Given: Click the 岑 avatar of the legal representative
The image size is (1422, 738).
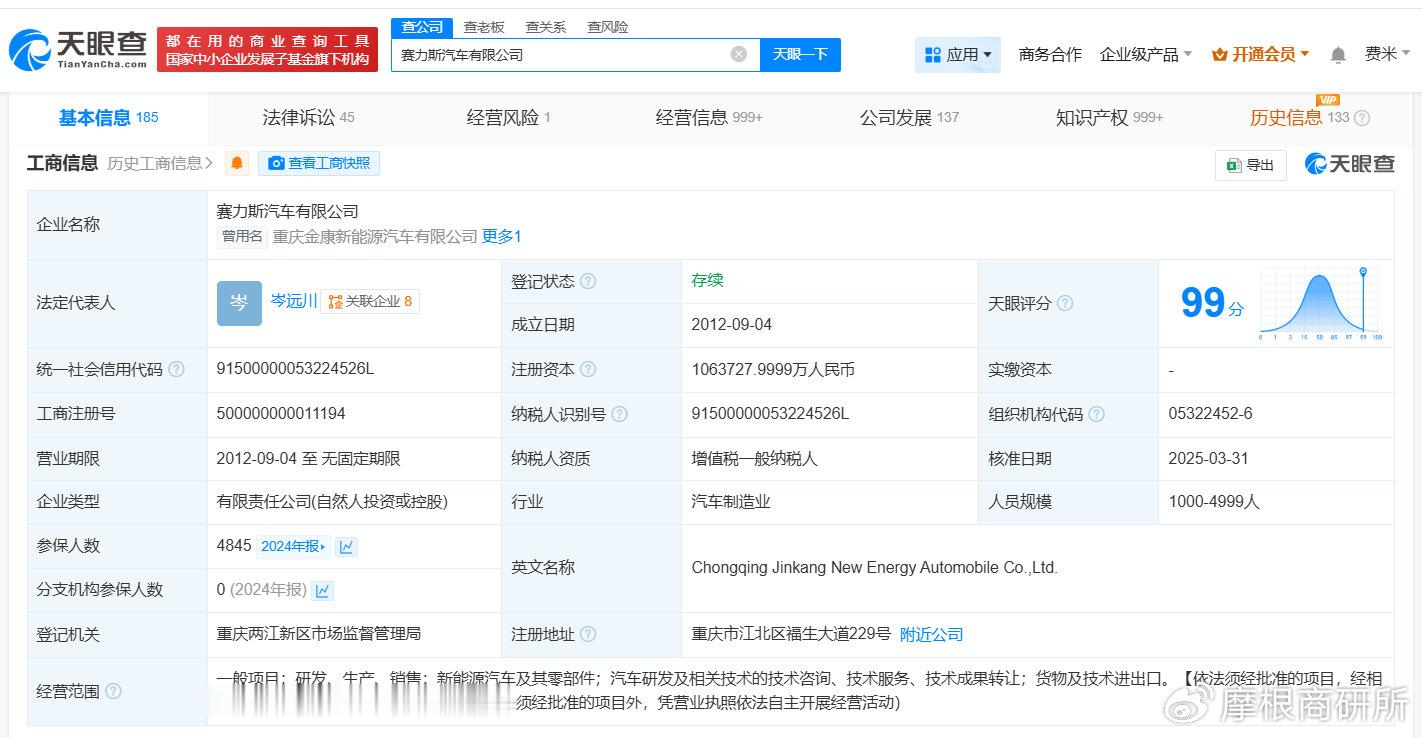Looking at the screenshot, I should click(x=239, y=303).
